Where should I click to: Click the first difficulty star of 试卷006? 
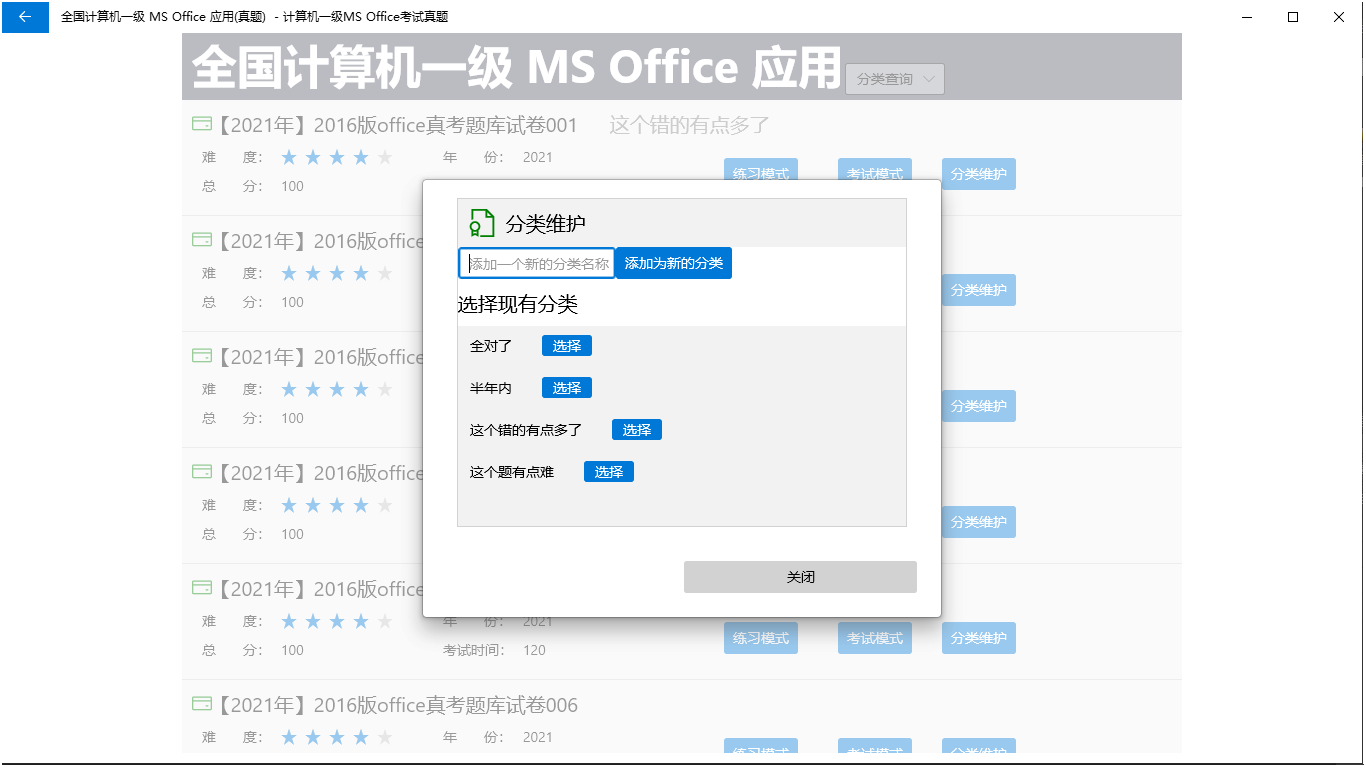point(289,737)
